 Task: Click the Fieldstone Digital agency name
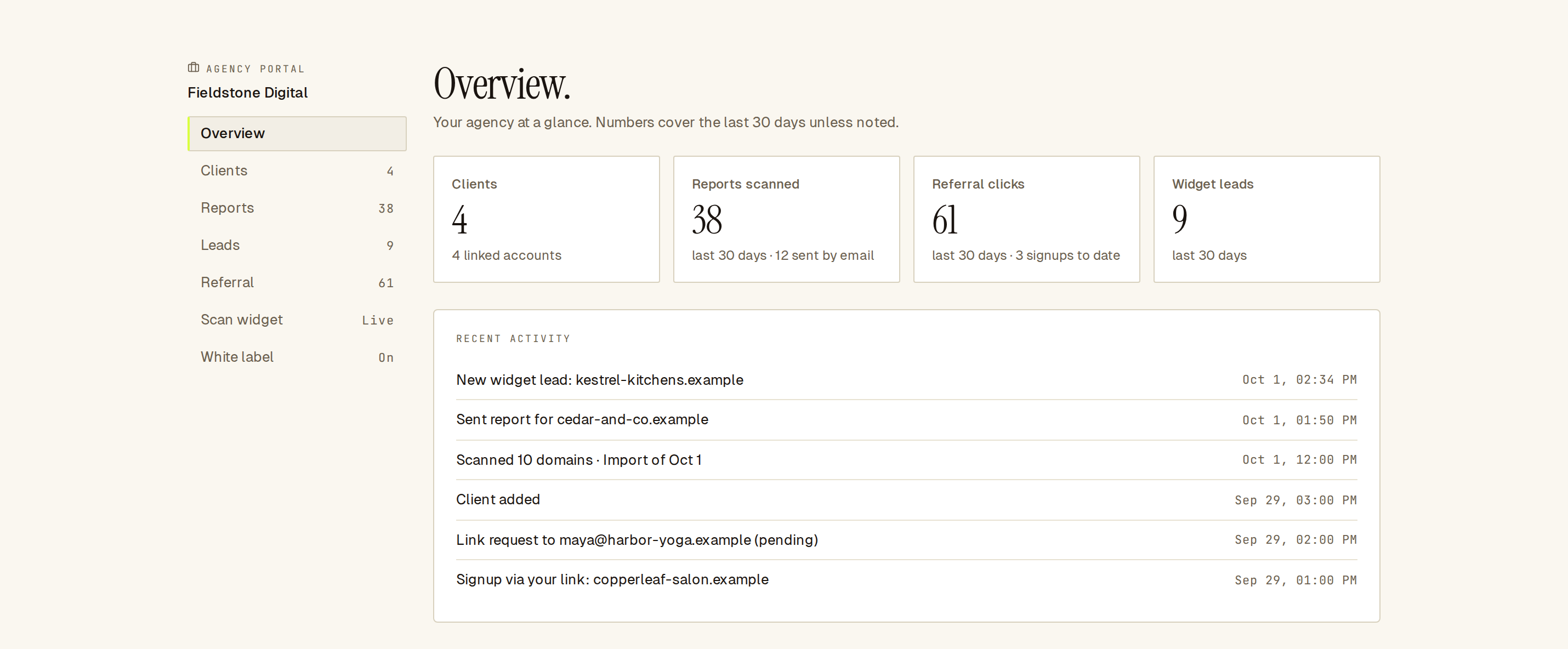point(248,93)
